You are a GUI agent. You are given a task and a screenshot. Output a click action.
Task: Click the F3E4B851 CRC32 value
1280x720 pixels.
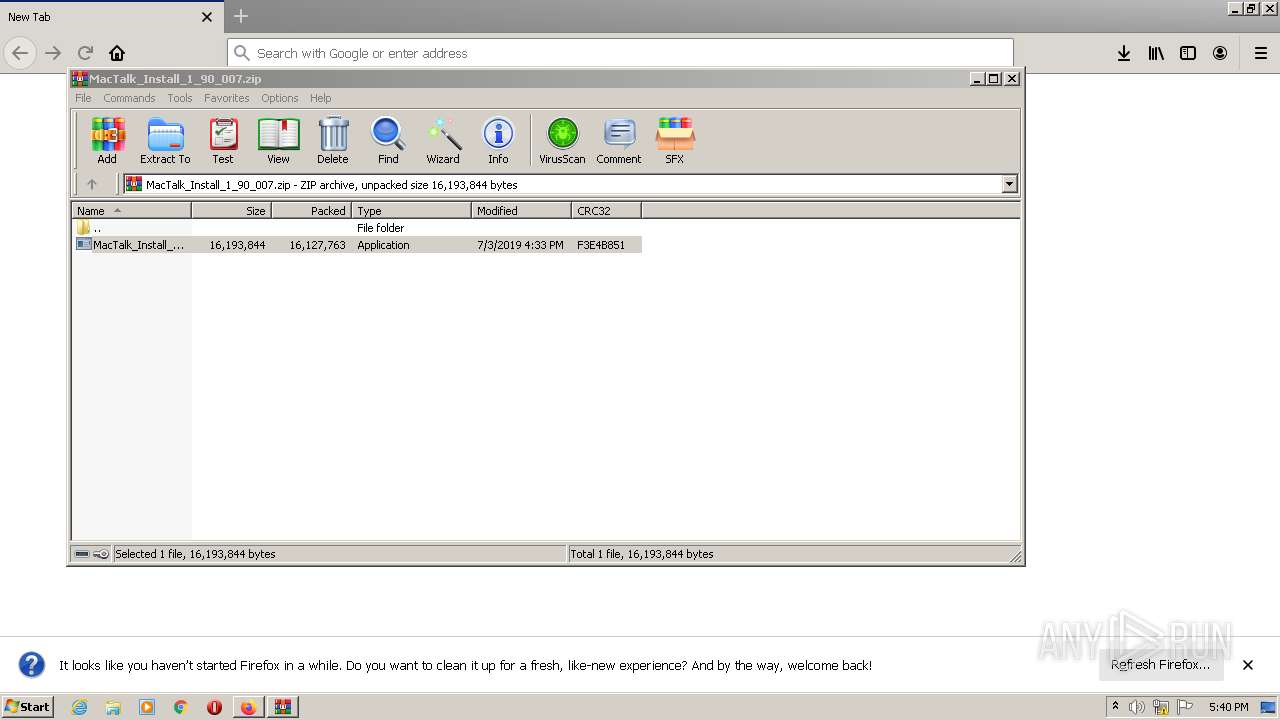tap(601, 245)
